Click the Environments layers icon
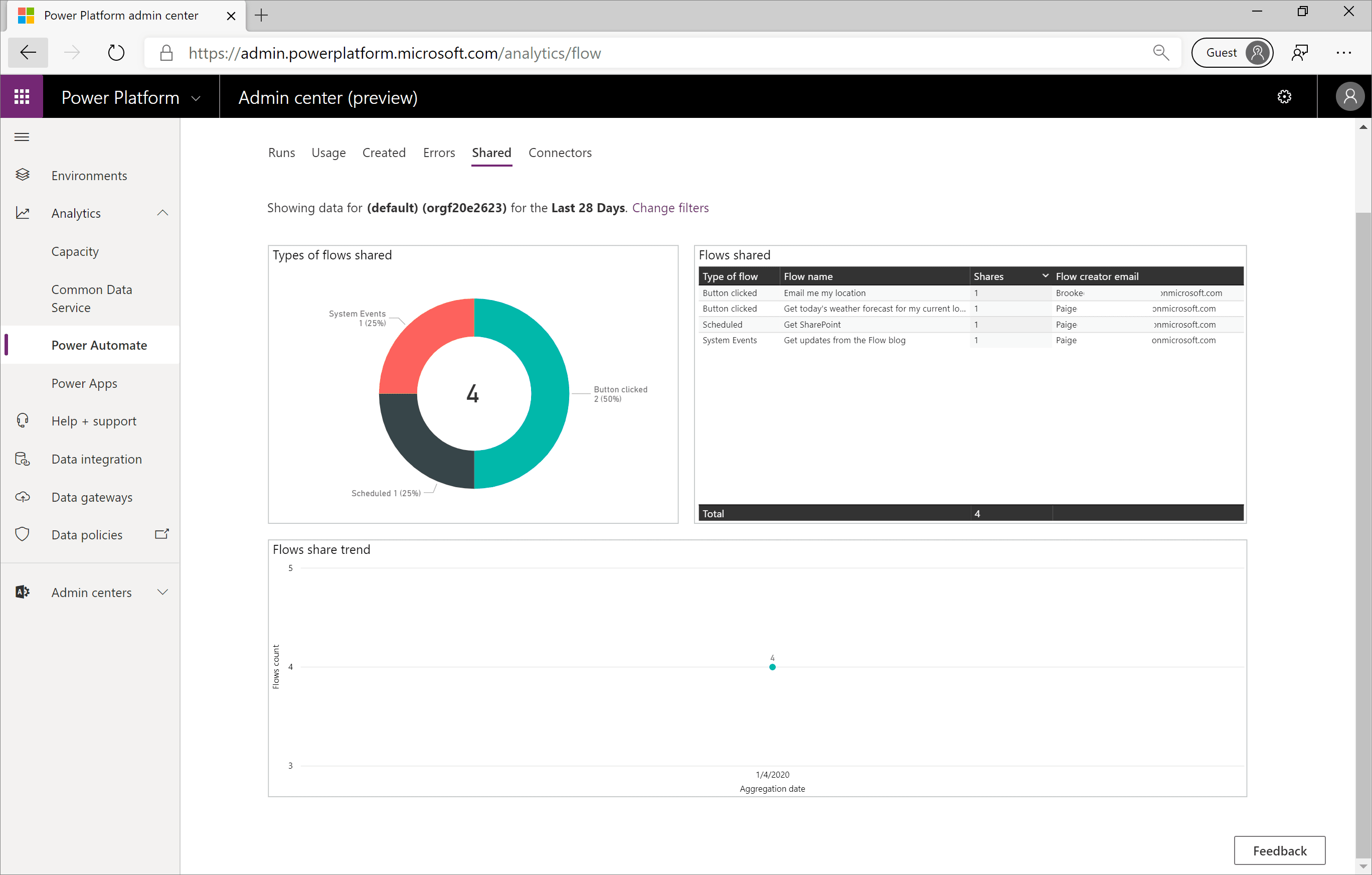Screen dimensions: 1372x875 (23, 175)
